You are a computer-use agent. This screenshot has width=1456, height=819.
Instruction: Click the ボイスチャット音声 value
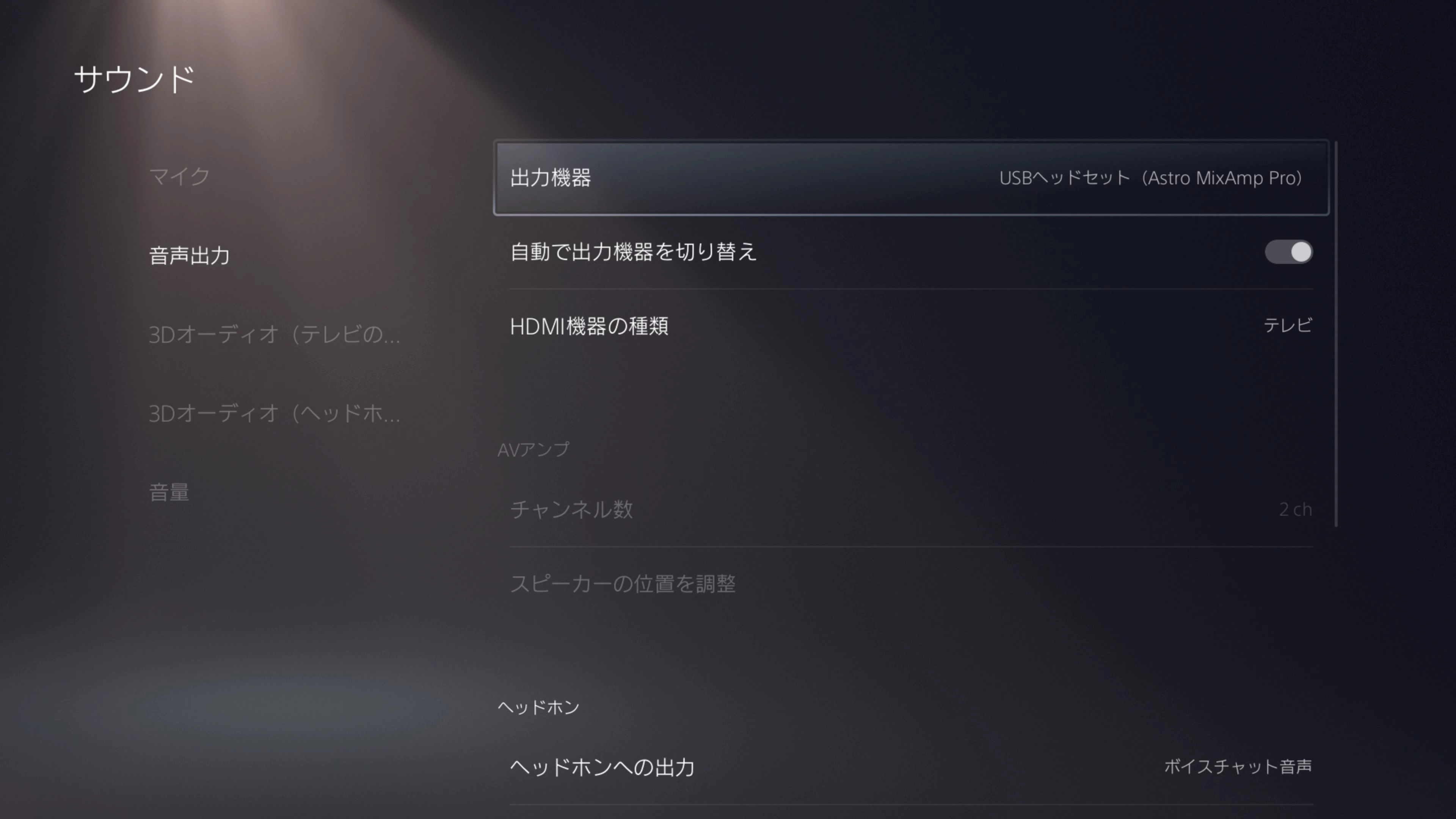pos(1238,766)
